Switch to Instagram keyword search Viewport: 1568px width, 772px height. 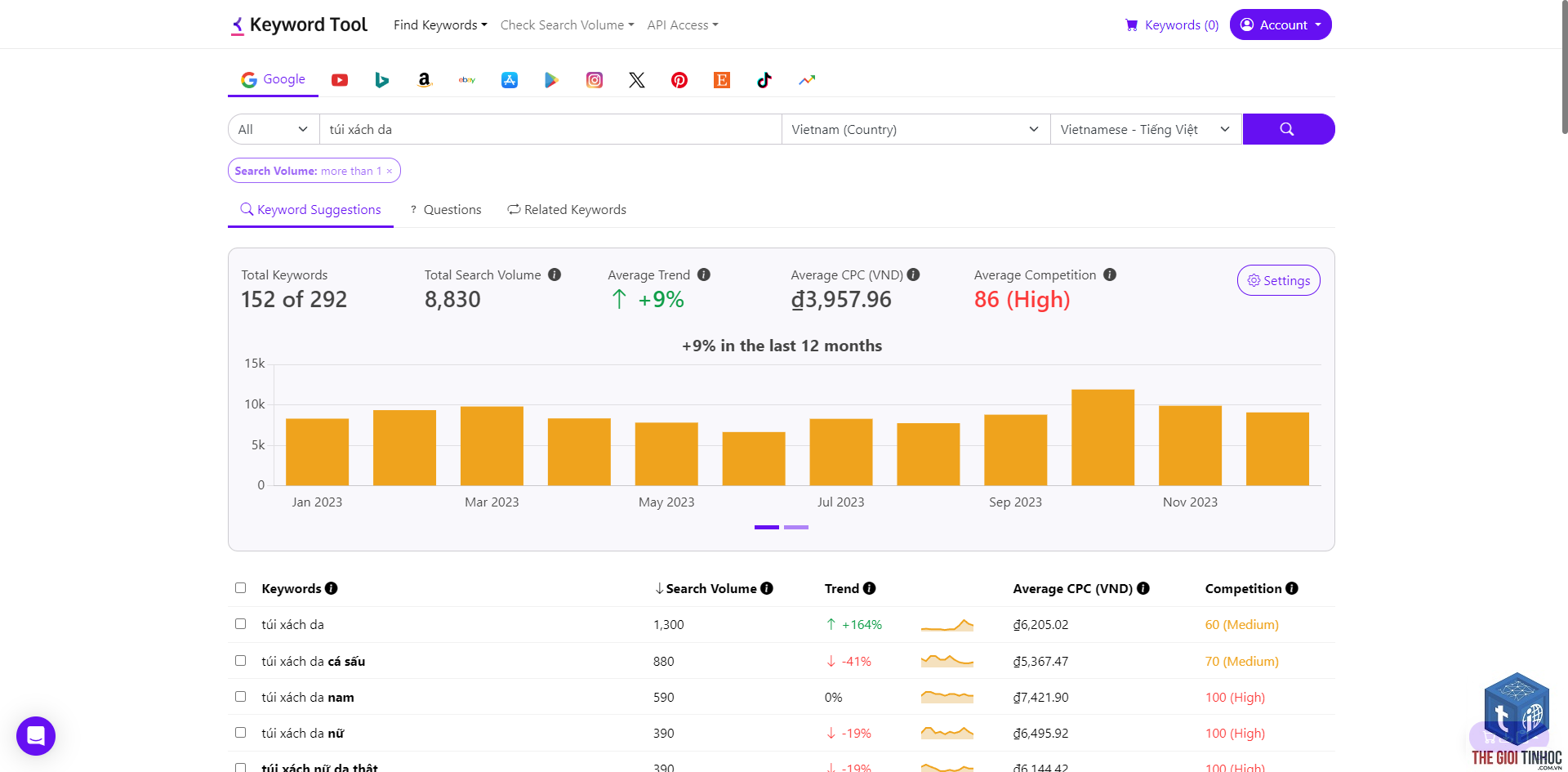(595, 80)
